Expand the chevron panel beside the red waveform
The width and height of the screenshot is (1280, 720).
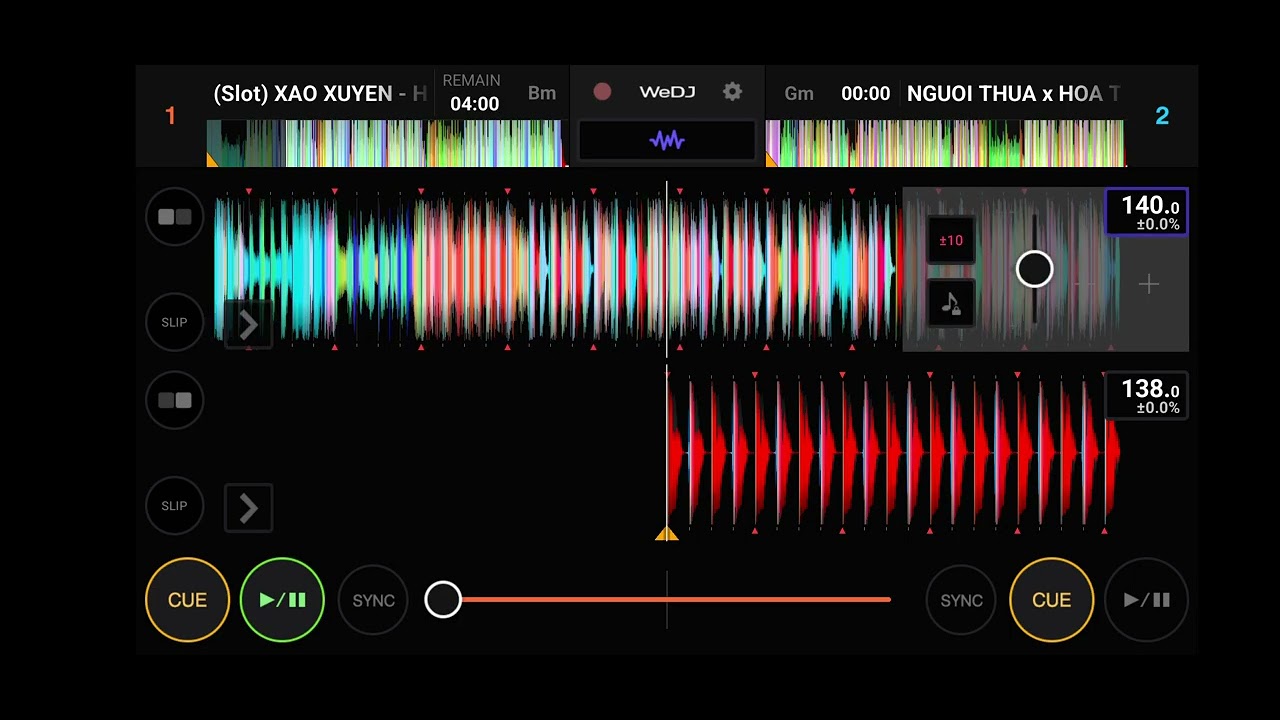pyautogui.click(x=249, y=509)
